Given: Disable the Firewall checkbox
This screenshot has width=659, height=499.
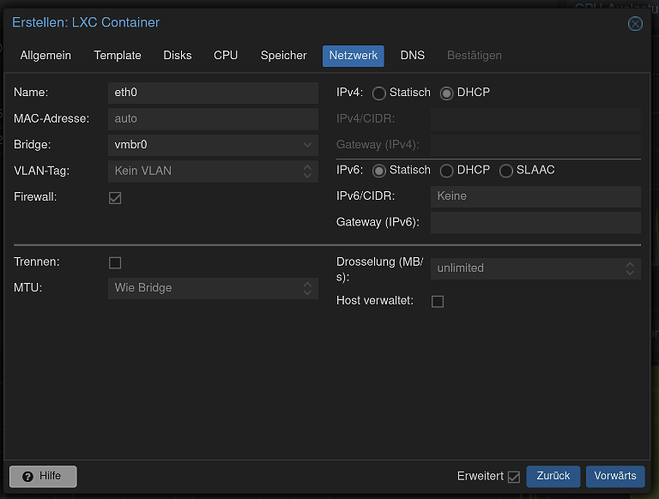Looking at the screenshot, I should [x=115, y=198].
